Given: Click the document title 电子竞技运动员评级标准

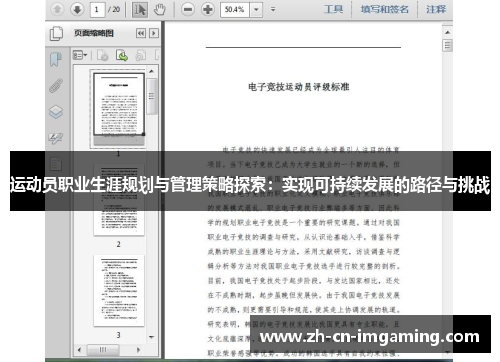Looking at the screenshot, I should coord(299,87).
